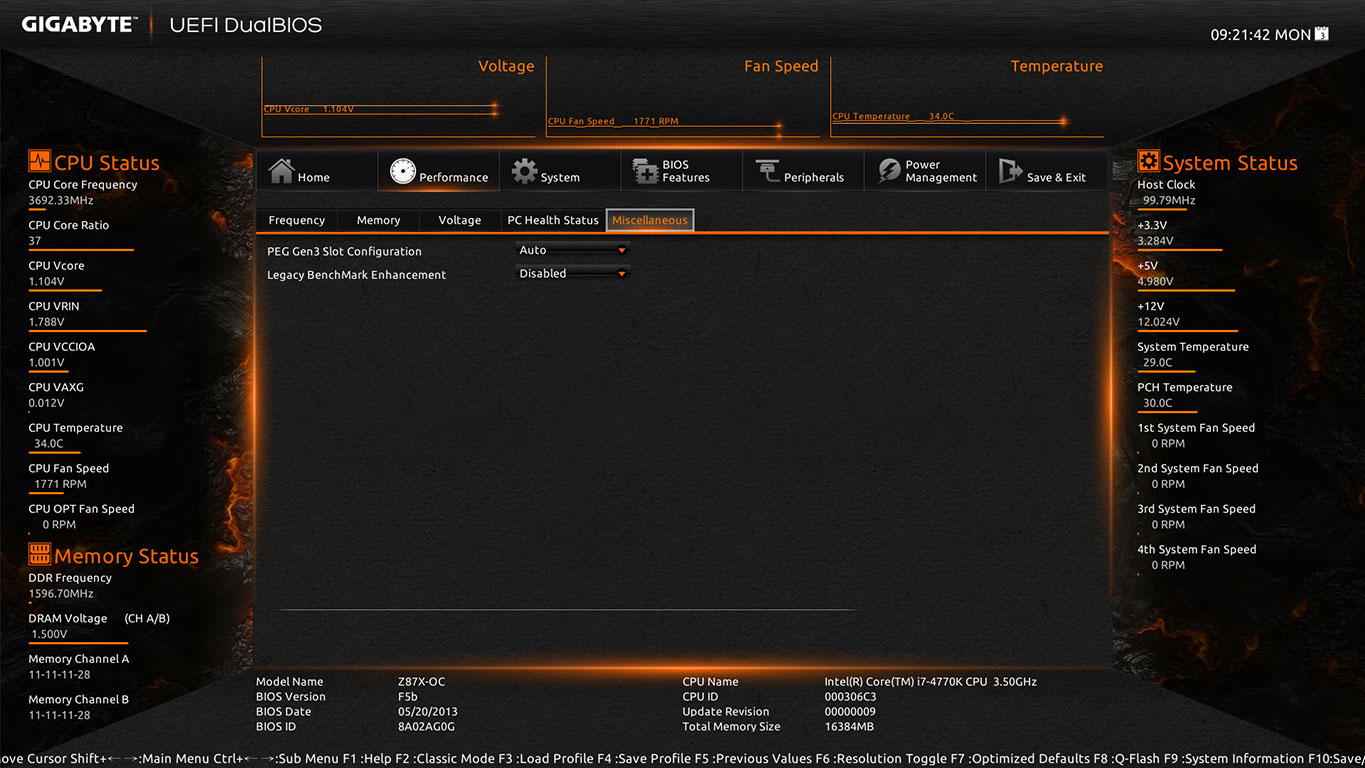Click the F7 Optimized Defaults hint
The width and height of the screenshot is (1365, 768).
1021,759
